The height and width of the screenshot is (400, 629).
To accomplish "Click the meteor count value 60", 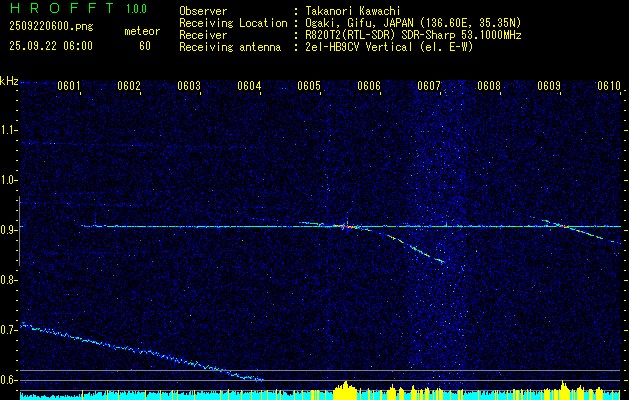I will pos(145,46).
